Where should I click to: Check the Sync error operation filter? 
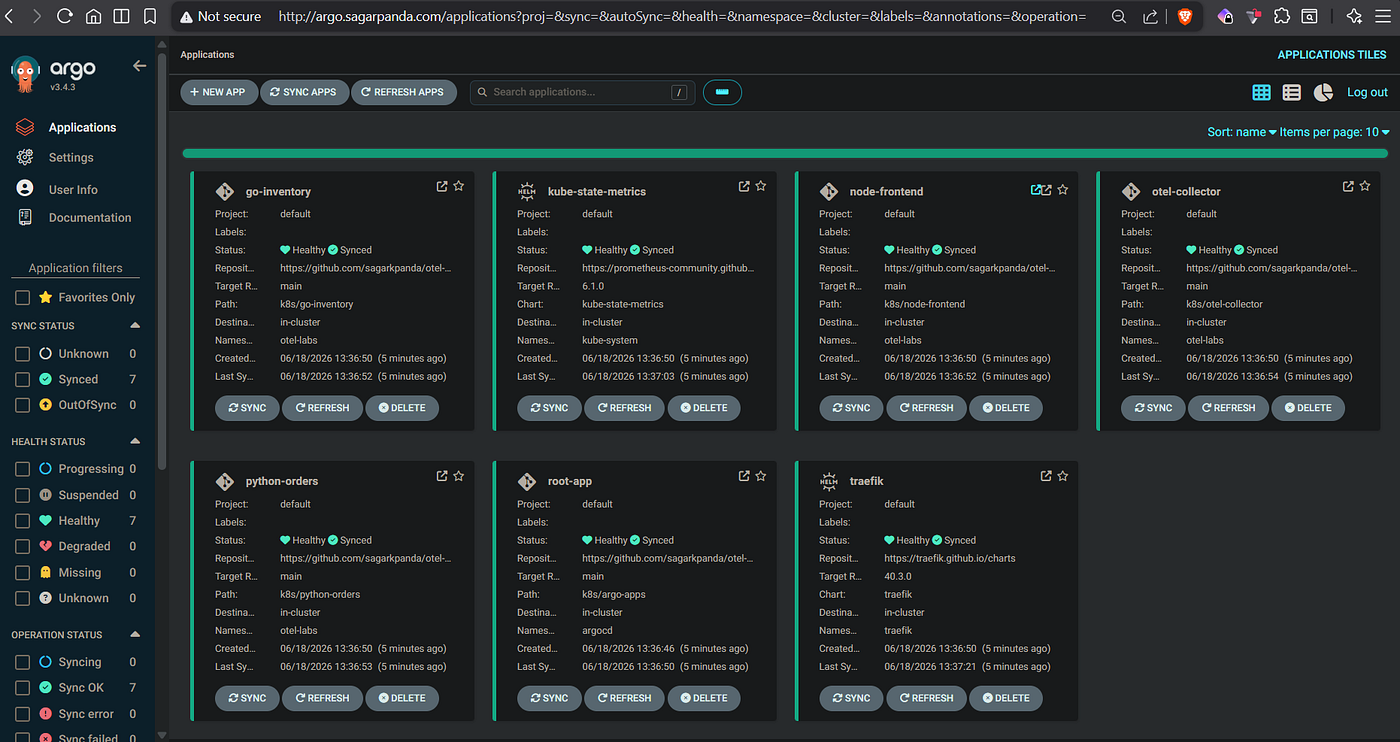pos(22,714)
